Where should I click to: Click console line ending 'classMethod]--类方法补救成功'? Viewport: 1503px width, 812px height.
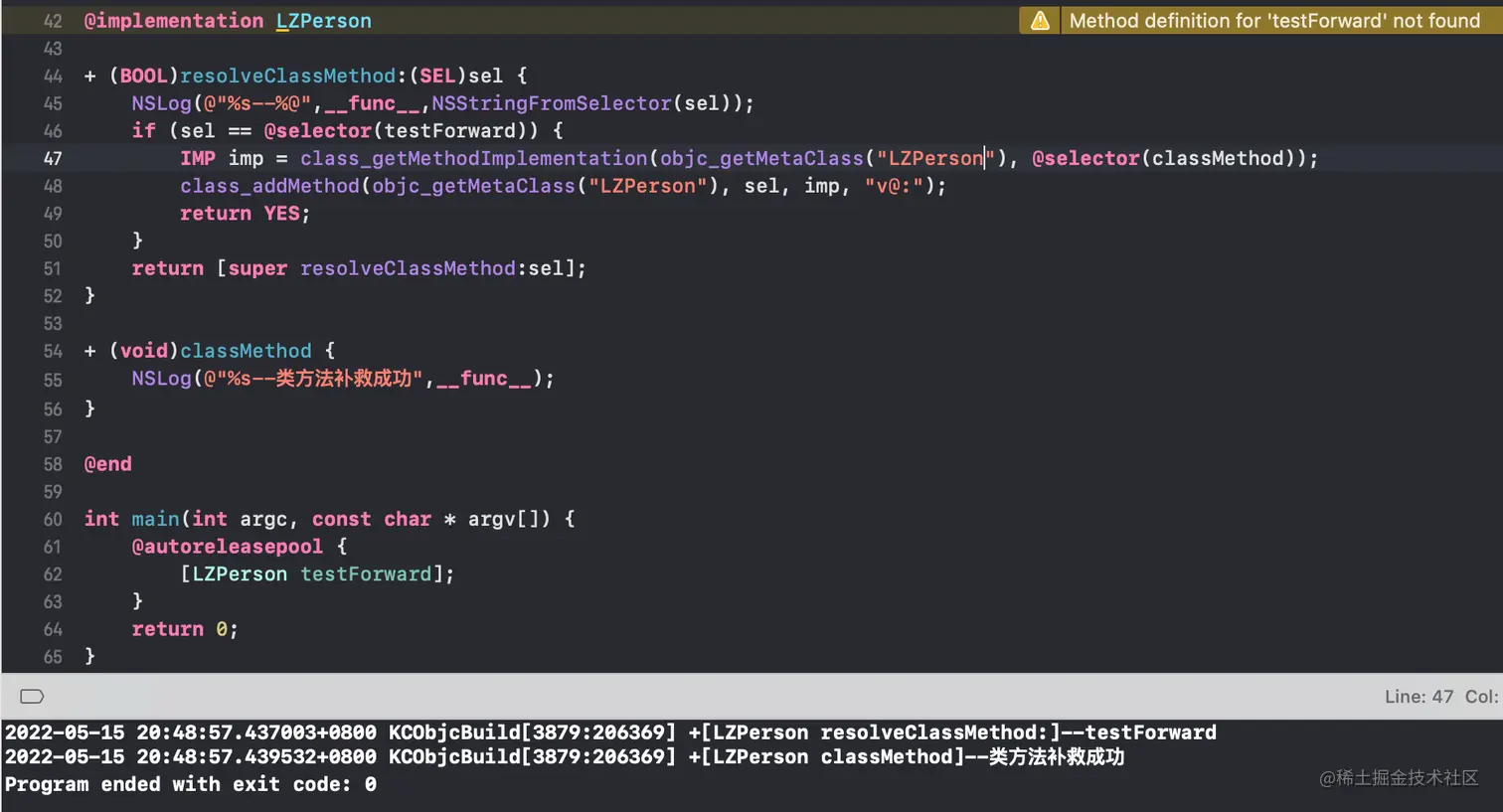tap(565, 757)
